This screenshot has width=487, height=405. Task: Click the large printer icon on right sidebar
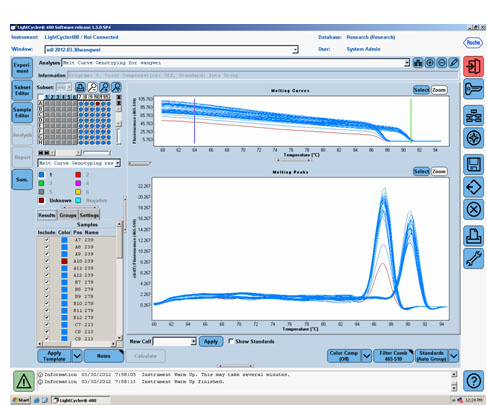click(473, 236)
